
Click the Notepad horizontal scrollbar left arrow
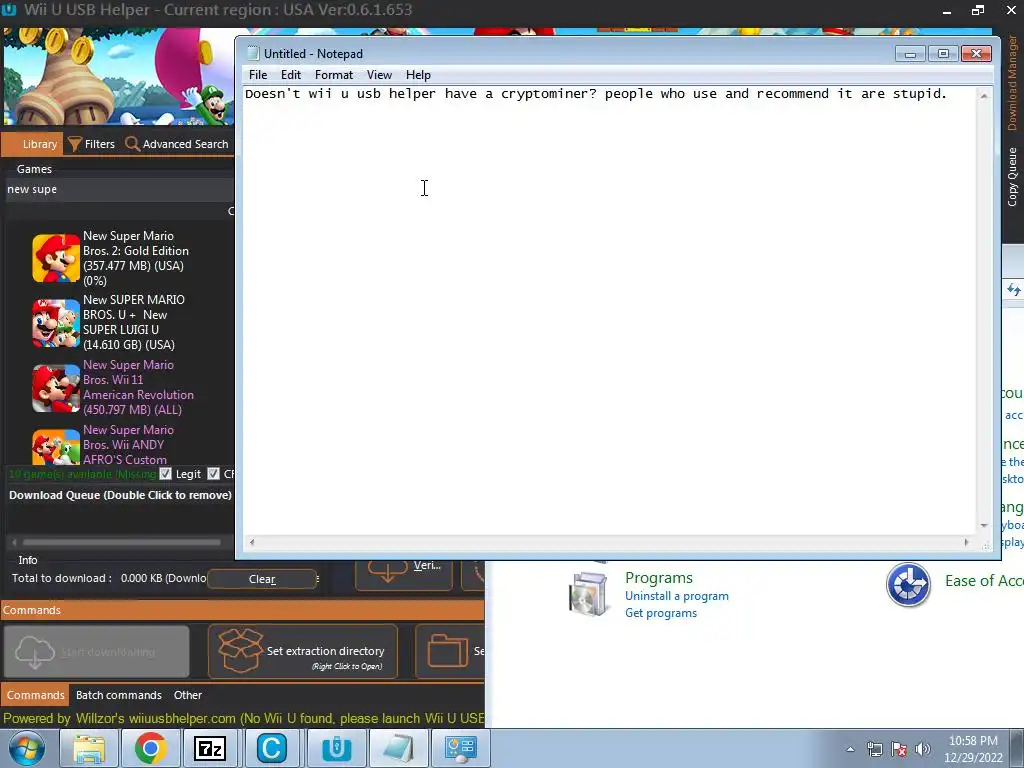[251, 542]
